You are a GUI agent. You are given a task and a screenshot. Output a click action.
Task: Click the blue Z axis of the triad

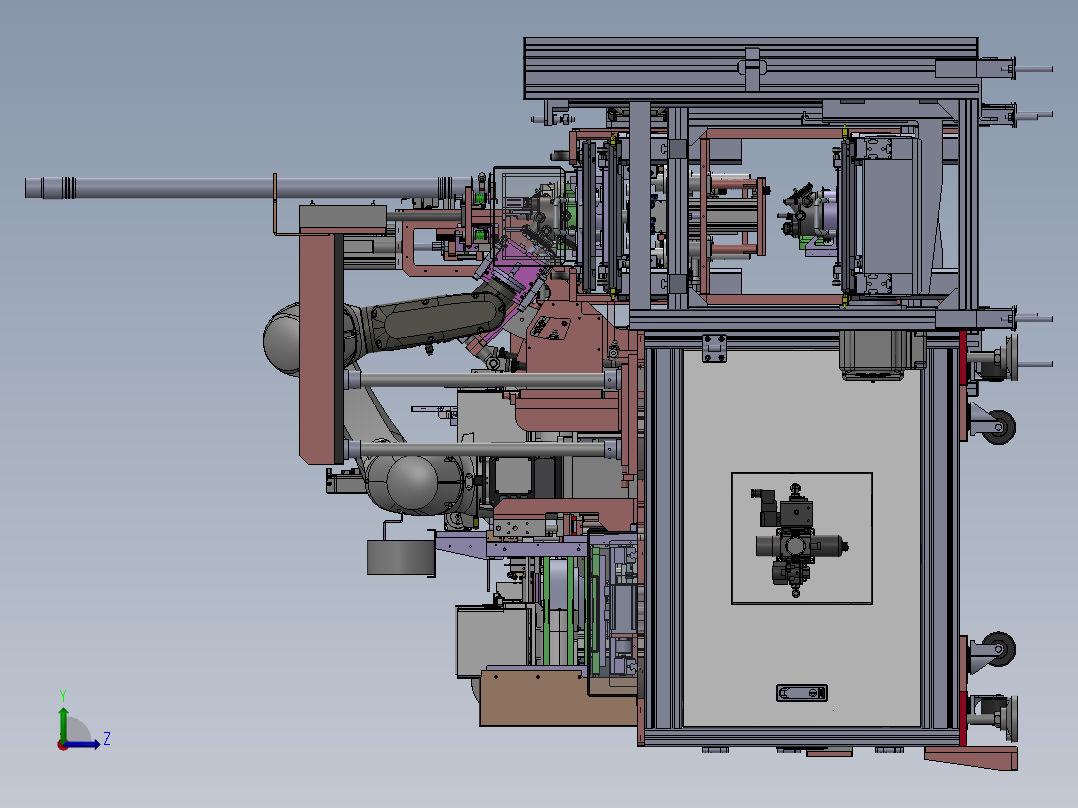tap(84, 743)
